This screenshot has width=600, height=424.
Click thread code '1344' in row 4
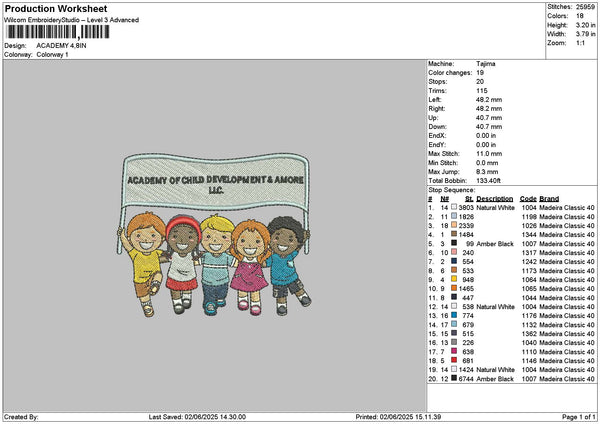[x=529, y=235]
